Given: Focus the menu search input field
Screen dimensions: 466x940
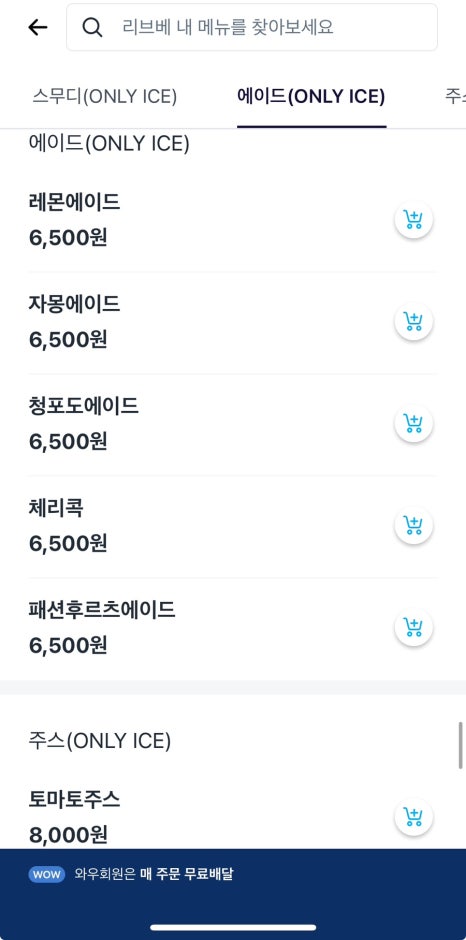Looking at the screenshot, I should click(252, 27).
